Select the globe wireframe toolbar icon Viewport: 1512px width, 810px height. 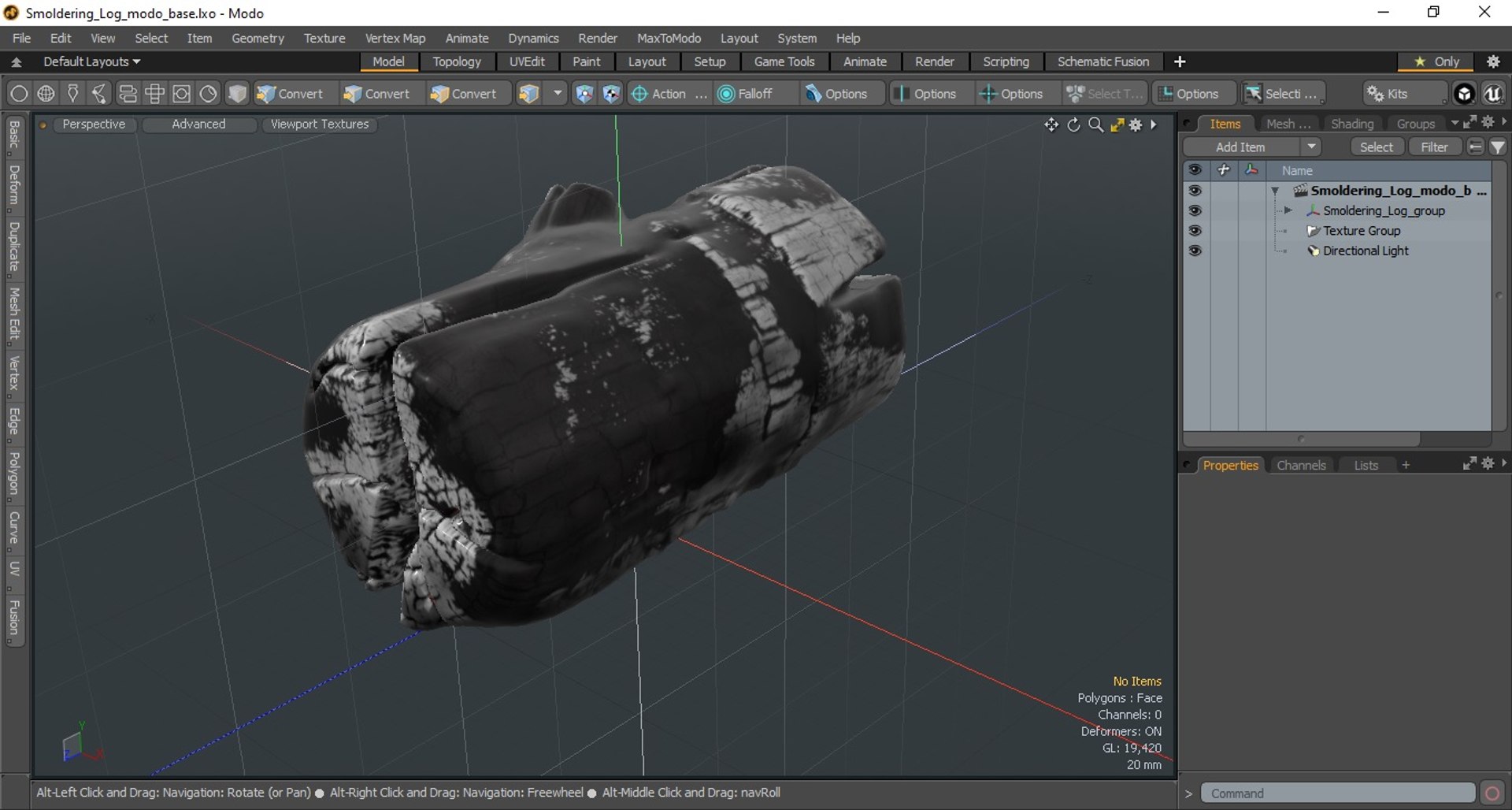click(x=46, y=94)
